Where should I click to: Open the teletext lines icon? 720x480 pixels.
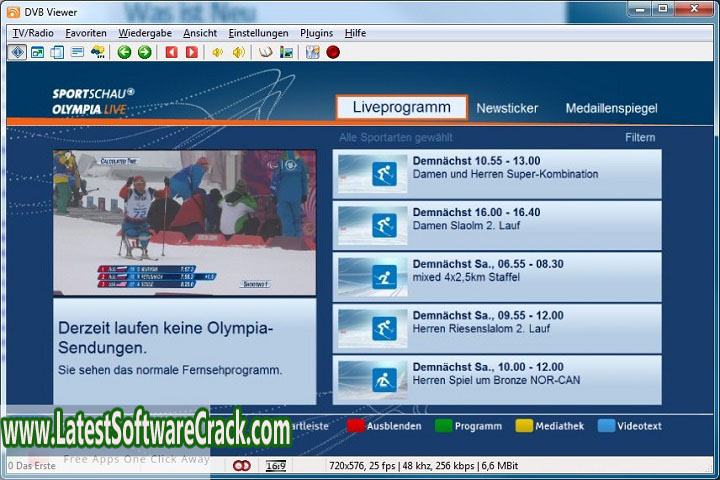click(x=77, y=52)
